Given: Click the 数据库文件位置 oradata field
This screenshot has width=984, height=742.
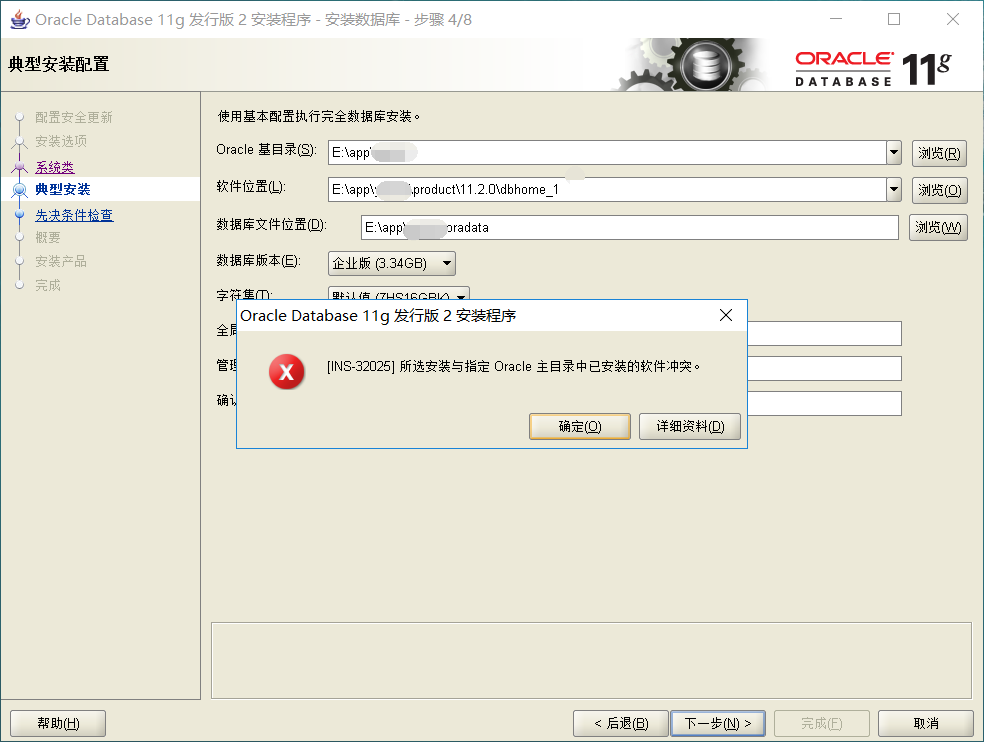Looking at the screenshot, I should [629, 227].
